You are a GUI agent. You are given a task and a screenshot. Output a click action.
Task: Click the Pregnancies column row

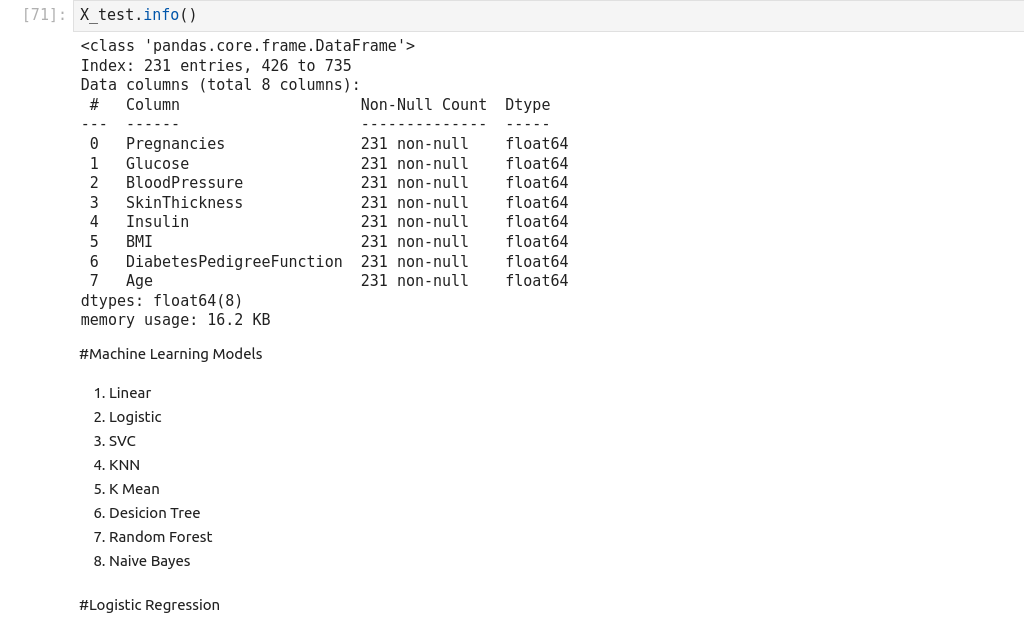175,144
